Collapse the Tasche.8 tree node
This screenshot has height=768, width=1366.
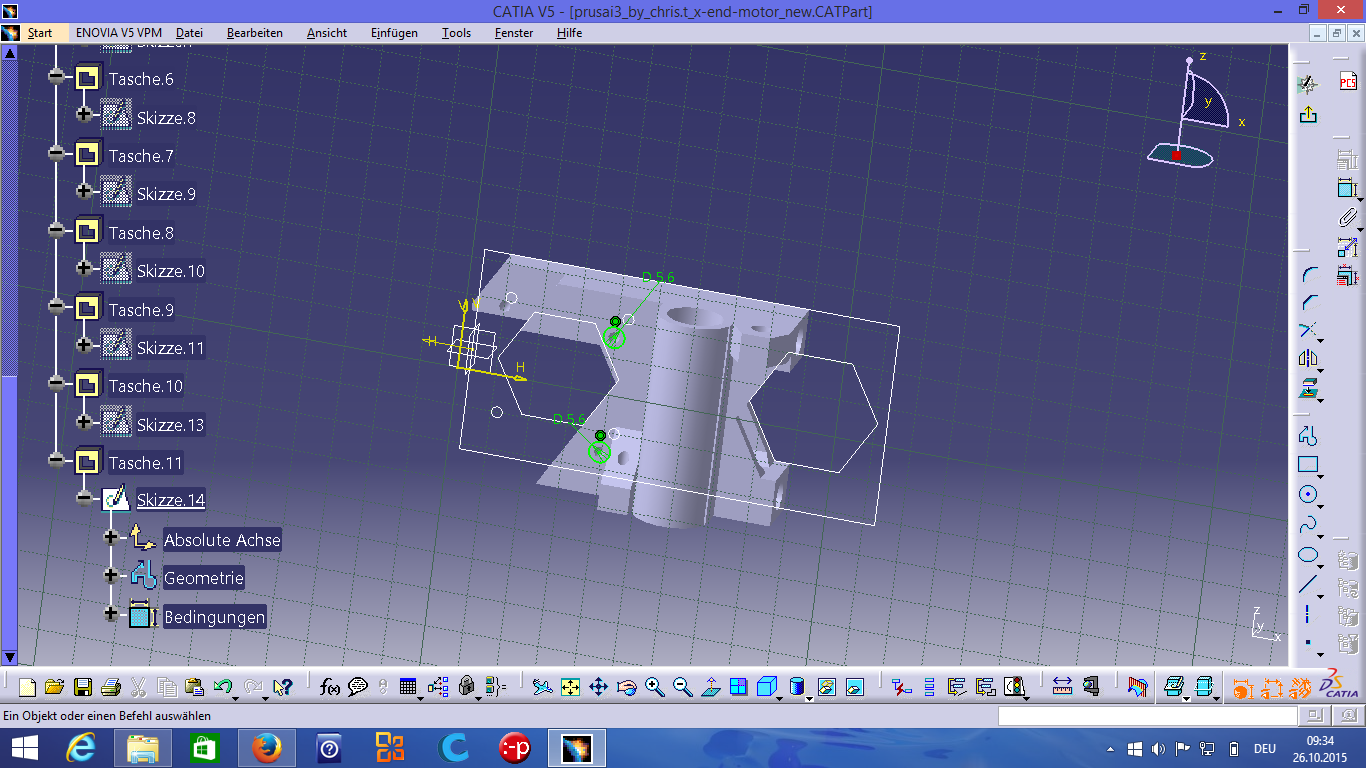tap(56, 232)
